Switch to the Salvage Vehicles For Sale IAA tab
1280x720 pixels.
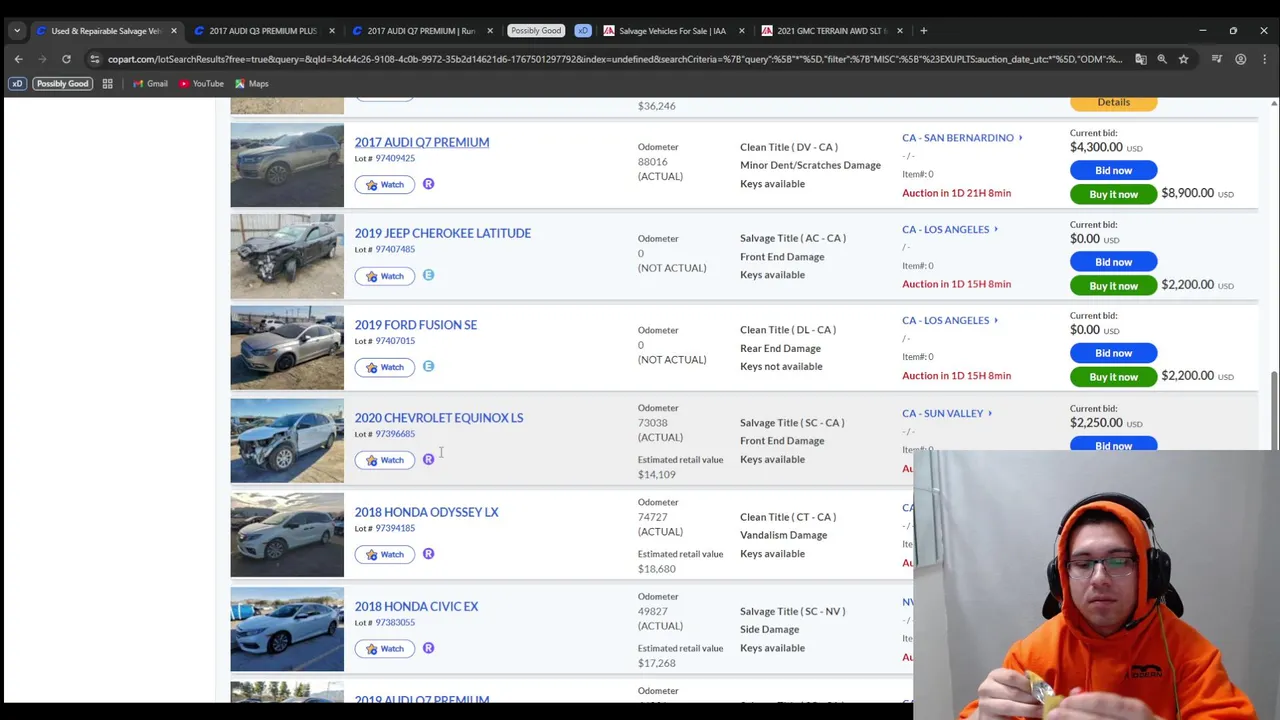point(672,31)
